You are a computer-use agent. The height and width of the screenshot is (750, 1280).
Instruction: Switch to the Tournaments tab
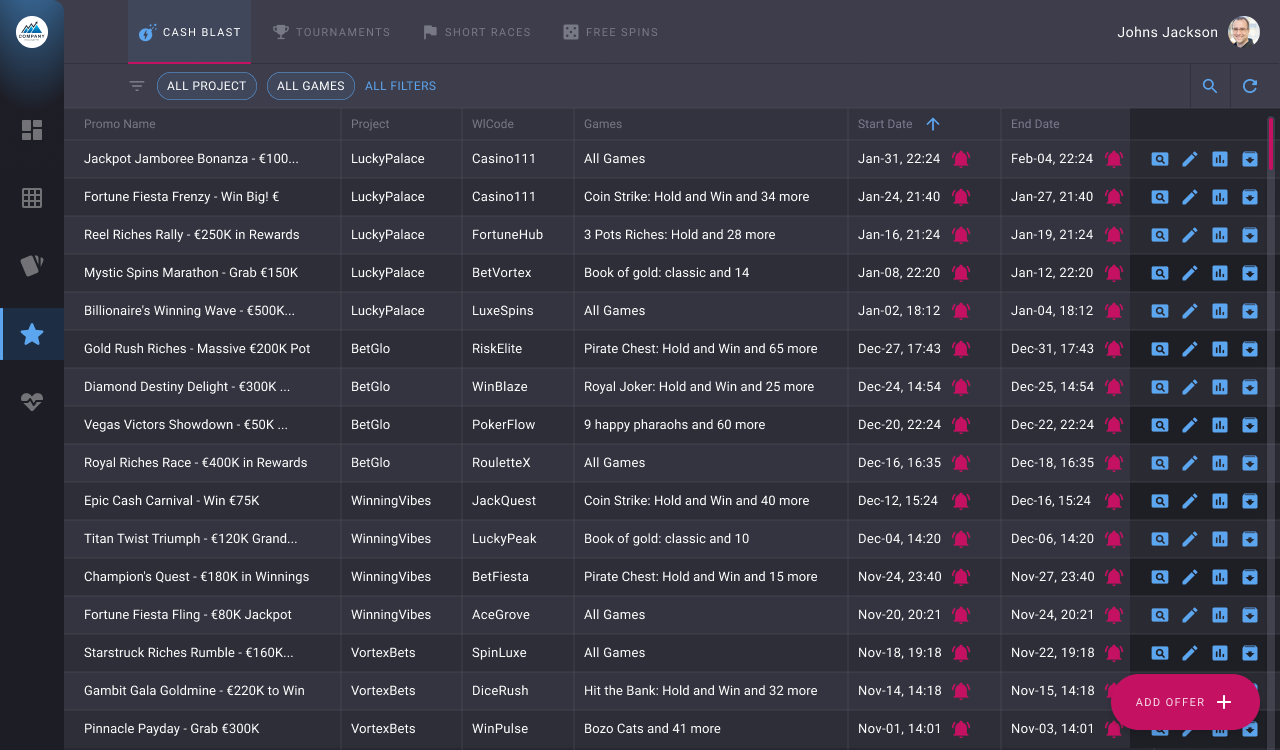[x=332, y=32]
